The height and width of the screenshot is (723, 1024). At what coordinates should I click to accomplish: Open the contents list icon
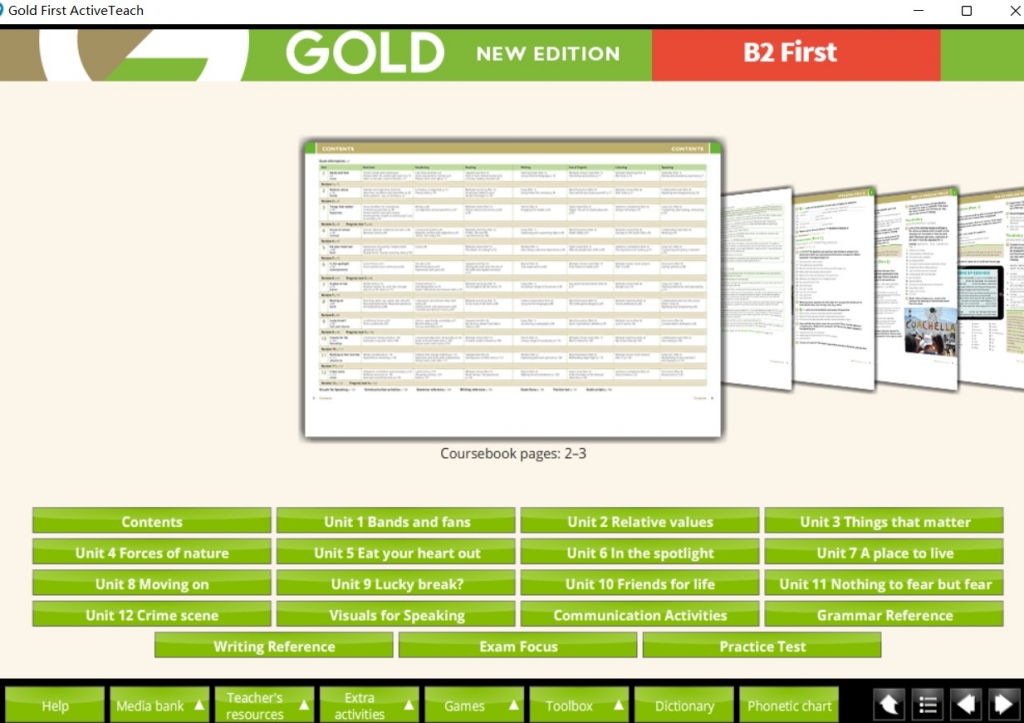927,705
